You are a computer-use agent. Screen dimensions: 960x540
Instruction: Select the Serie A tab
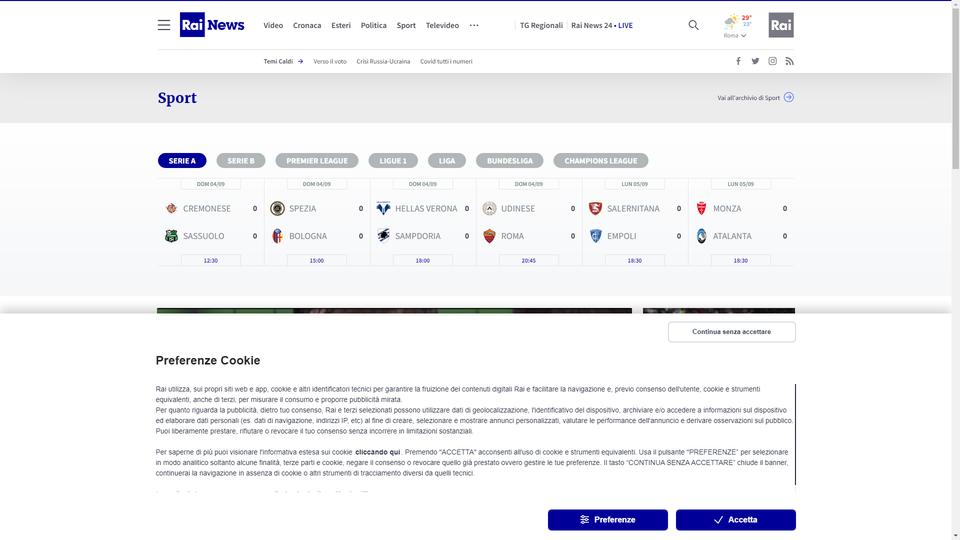182,160
